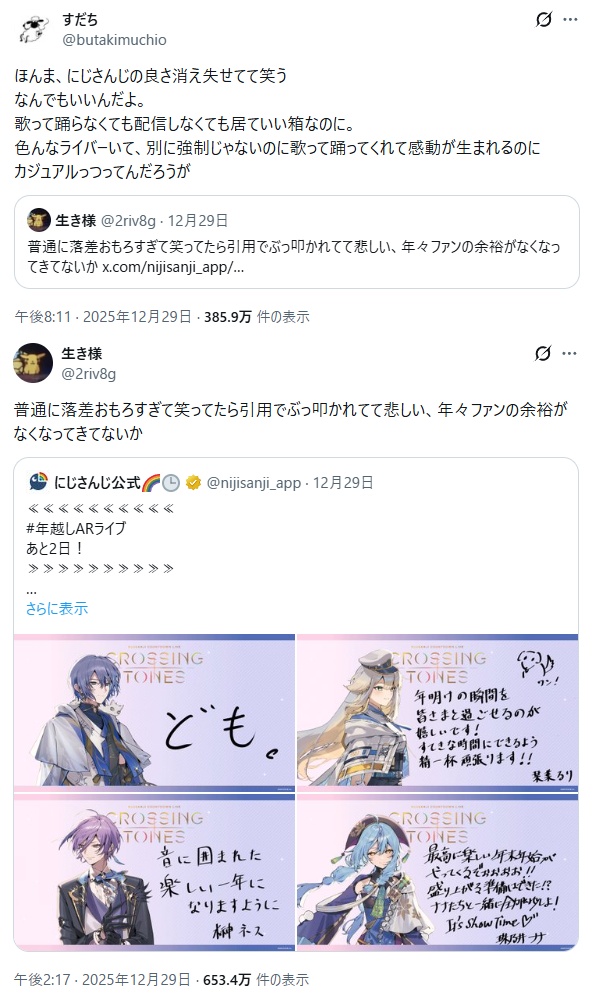
Task: Open the ども handwritten message image
Action: (x=154, y=712)
